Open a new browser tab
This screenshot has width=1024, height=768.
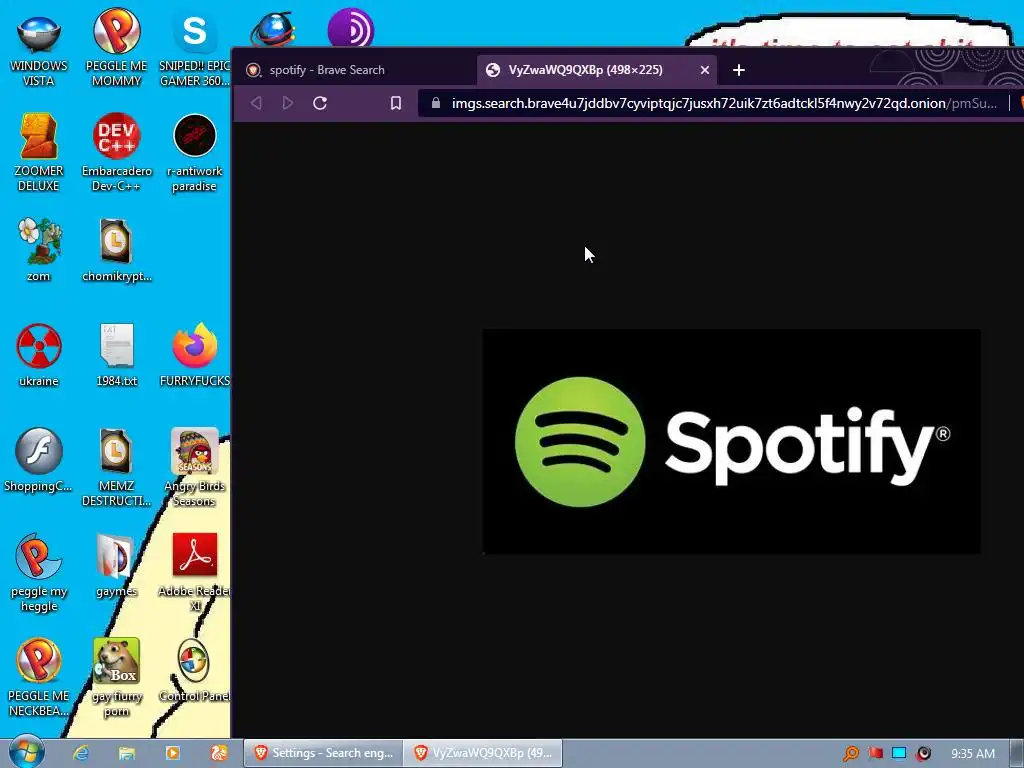[x=739, y=70]
